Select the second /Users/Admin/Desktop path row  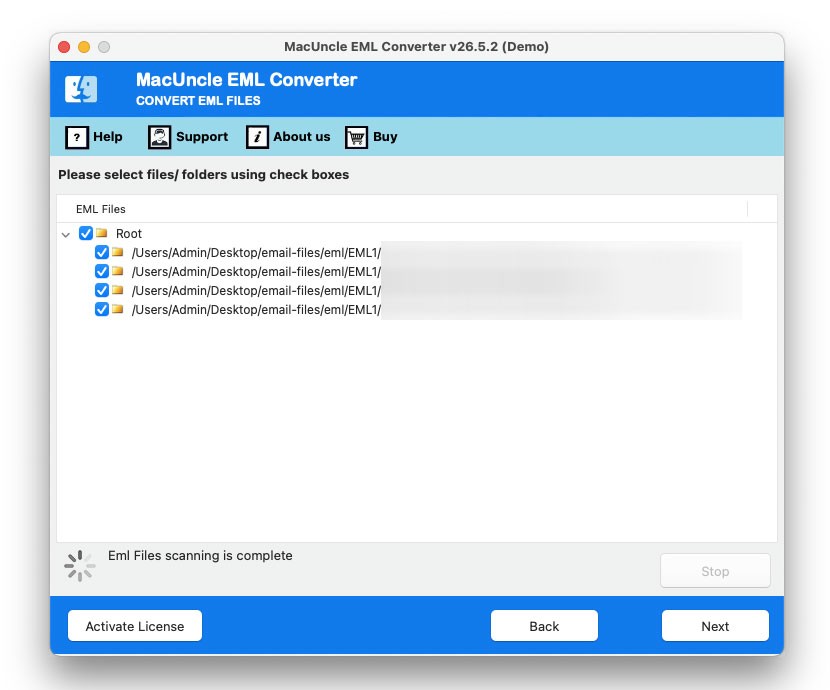(256, 272)
